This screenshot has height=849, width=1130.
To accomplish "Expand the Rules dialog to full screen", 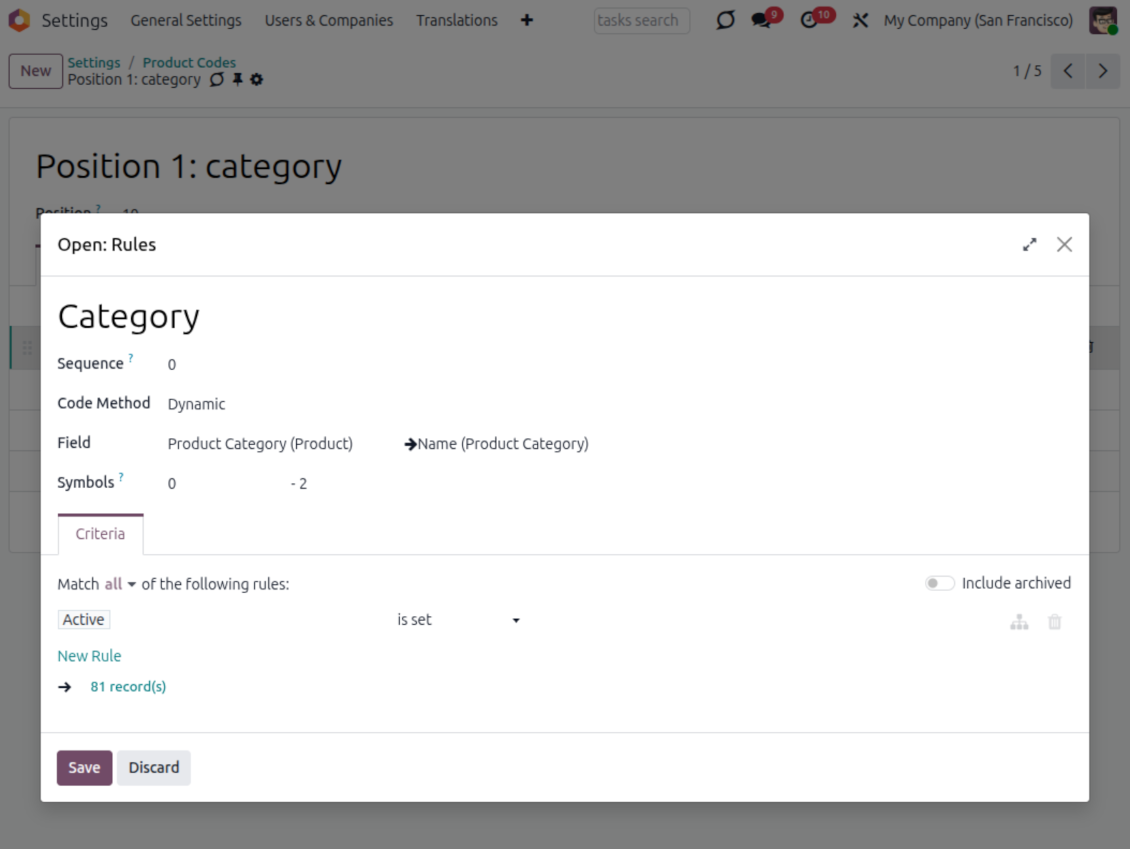I will (1029, 245).
